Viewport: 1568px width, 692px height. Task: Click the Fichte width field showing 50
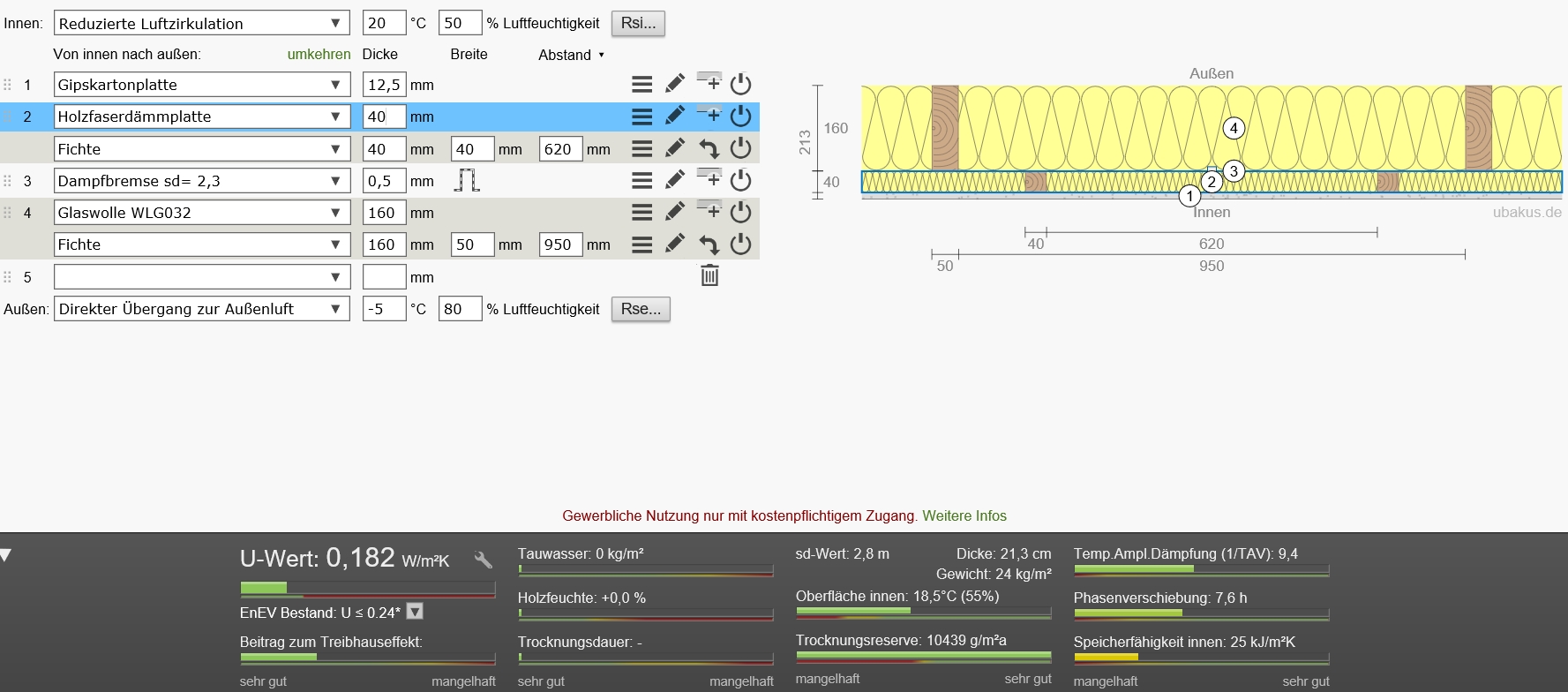point(472,244)
